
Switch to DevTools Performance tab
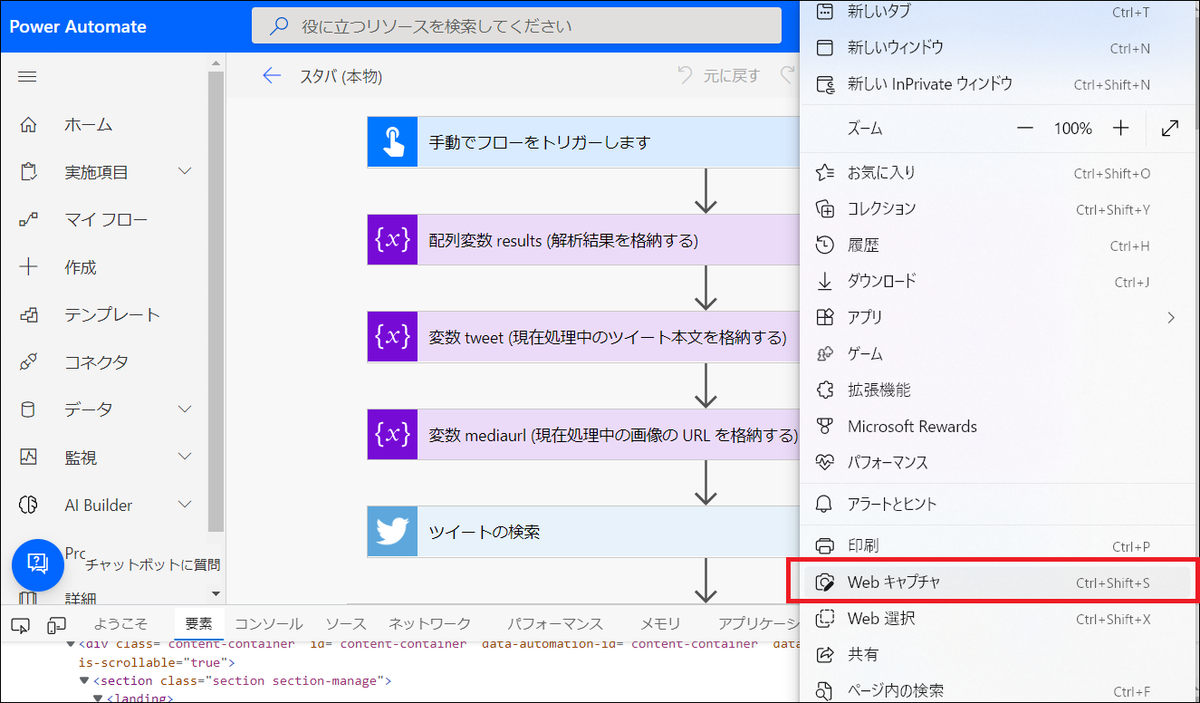click(555, 624)
